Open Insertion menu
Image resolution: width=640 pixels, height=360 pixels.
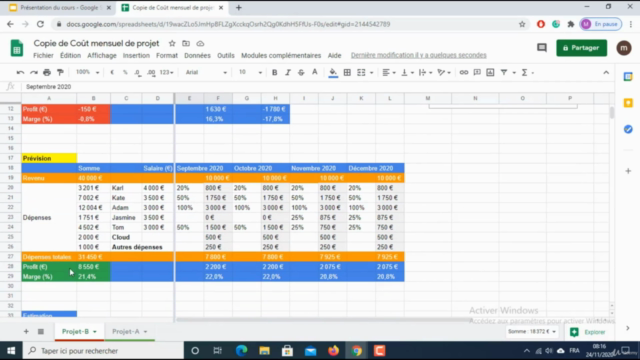pos(136,56)
